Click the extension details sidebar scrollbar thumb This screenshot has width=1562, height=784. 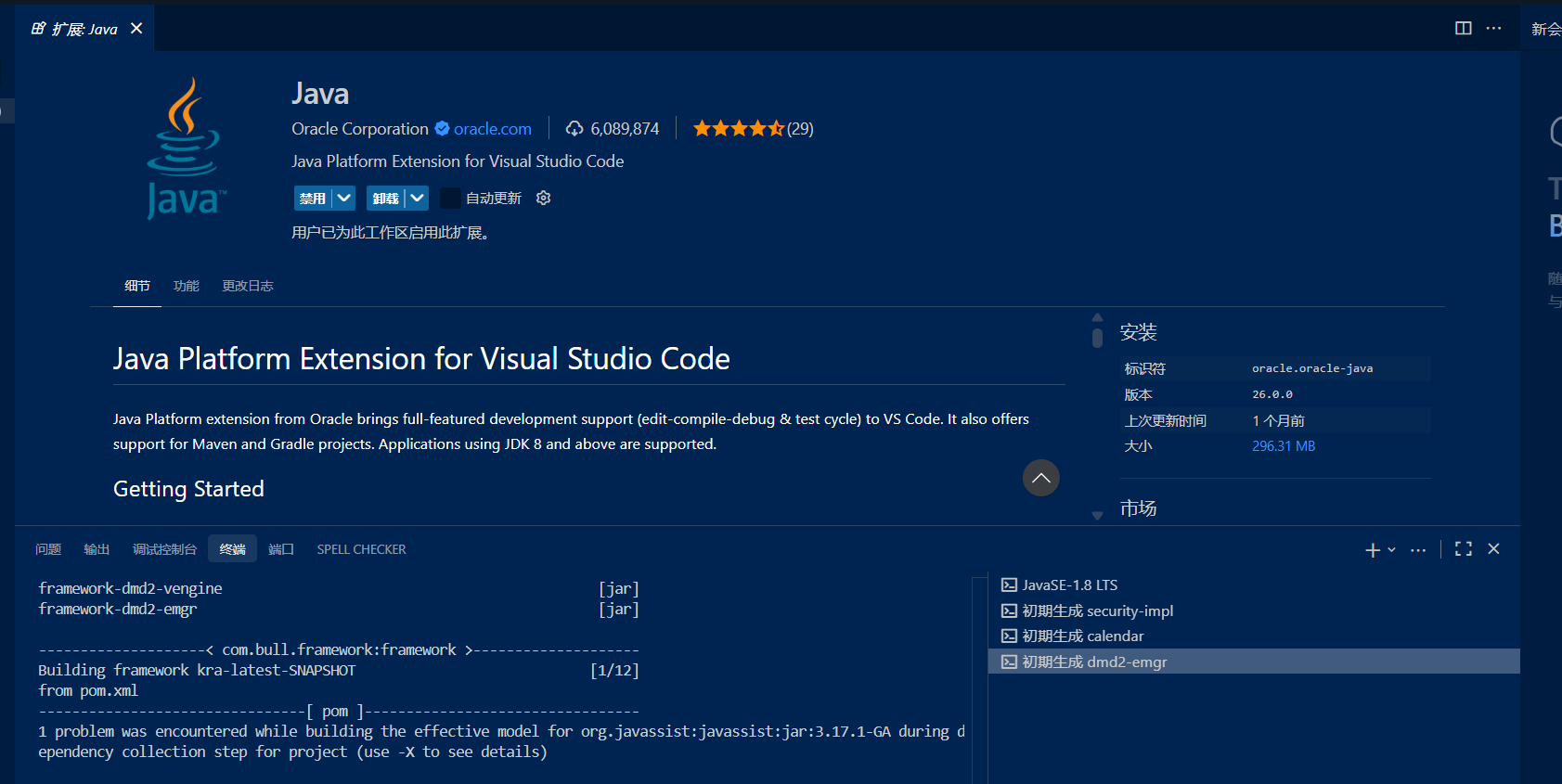(1098, 338)
